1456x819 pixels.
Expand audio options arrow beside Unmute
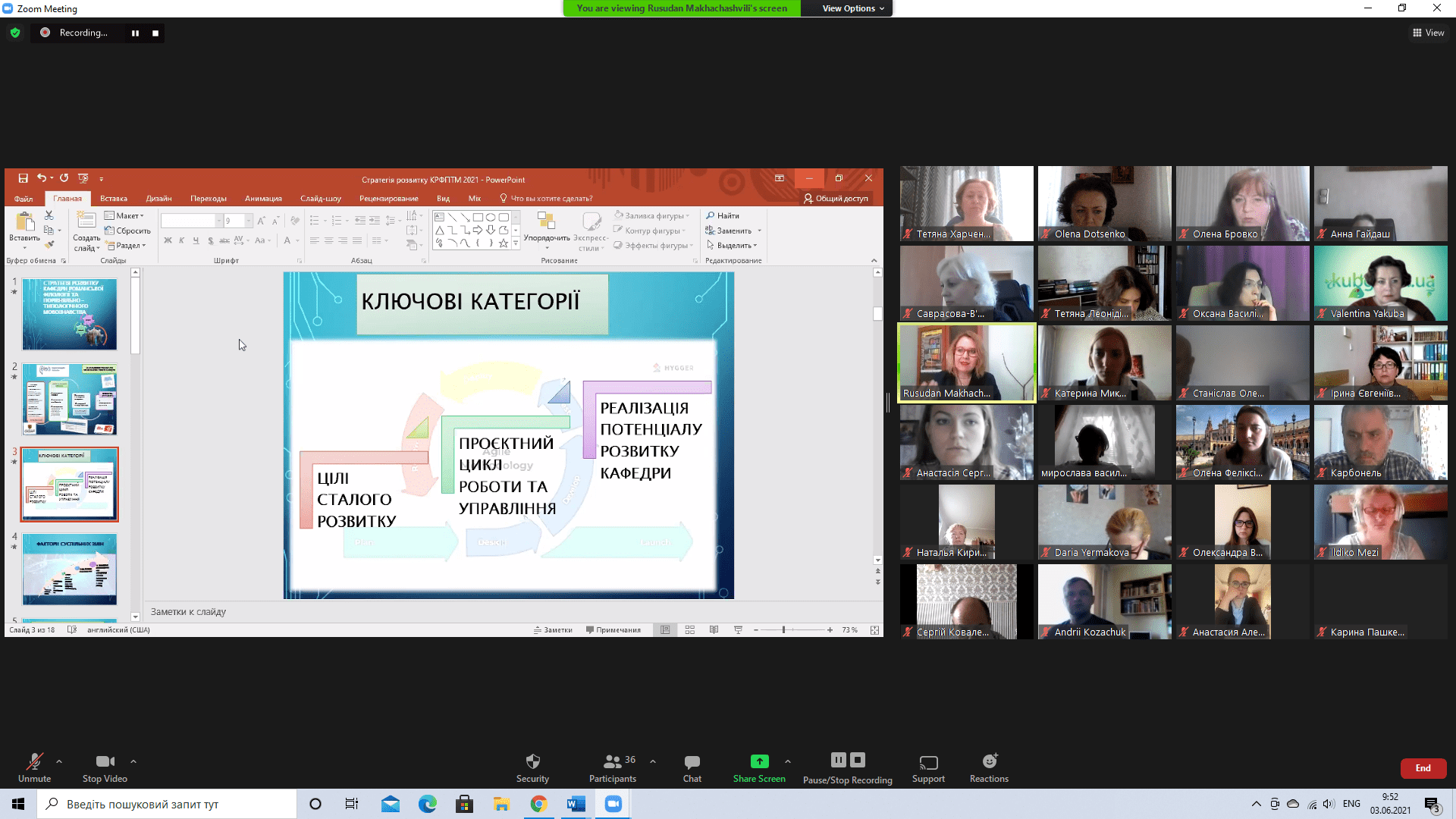pos(59,761)
